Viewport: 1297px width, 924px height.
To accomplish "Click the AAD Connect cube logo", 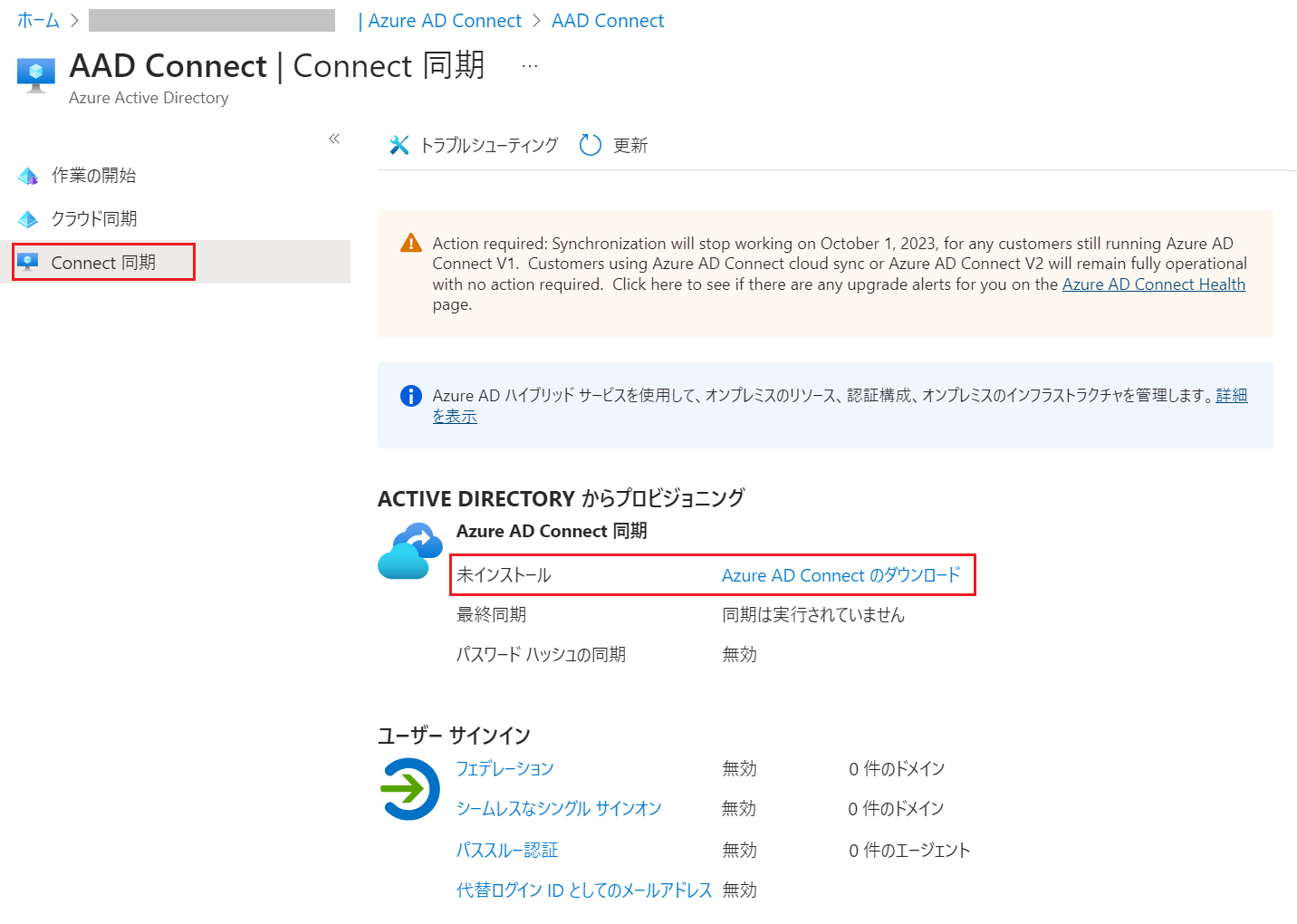I will (35, 72).
